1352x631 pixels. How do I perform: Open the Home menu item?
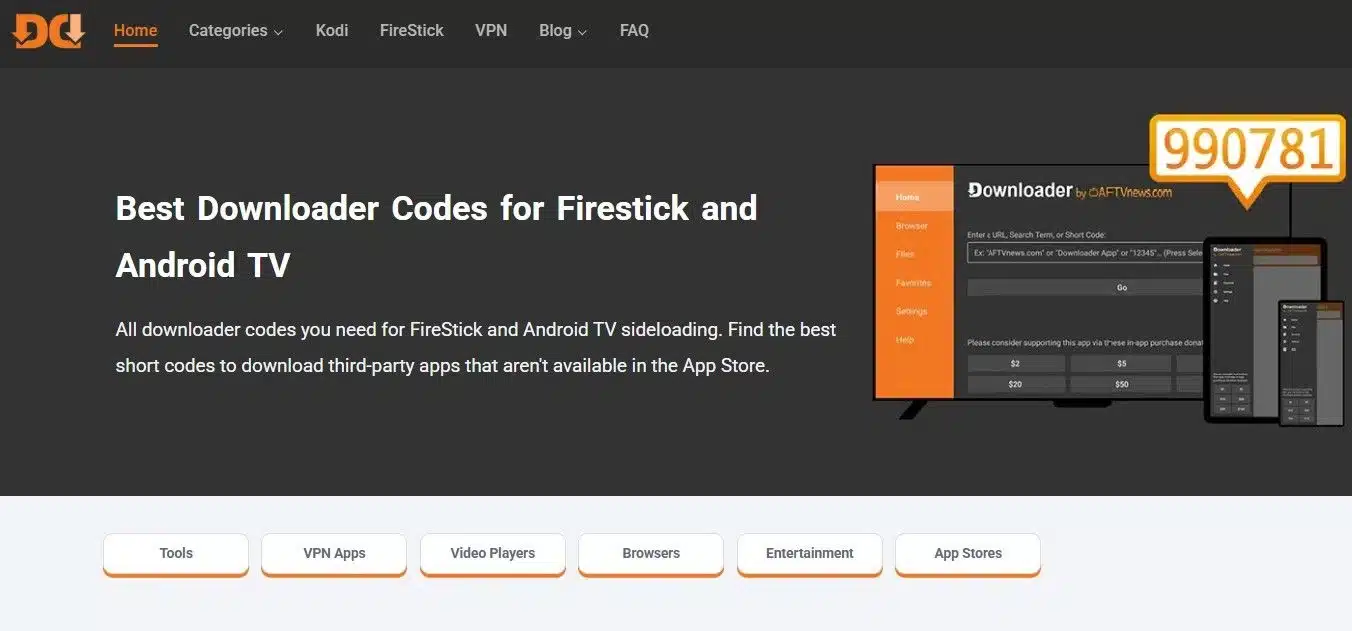[135, 30]
